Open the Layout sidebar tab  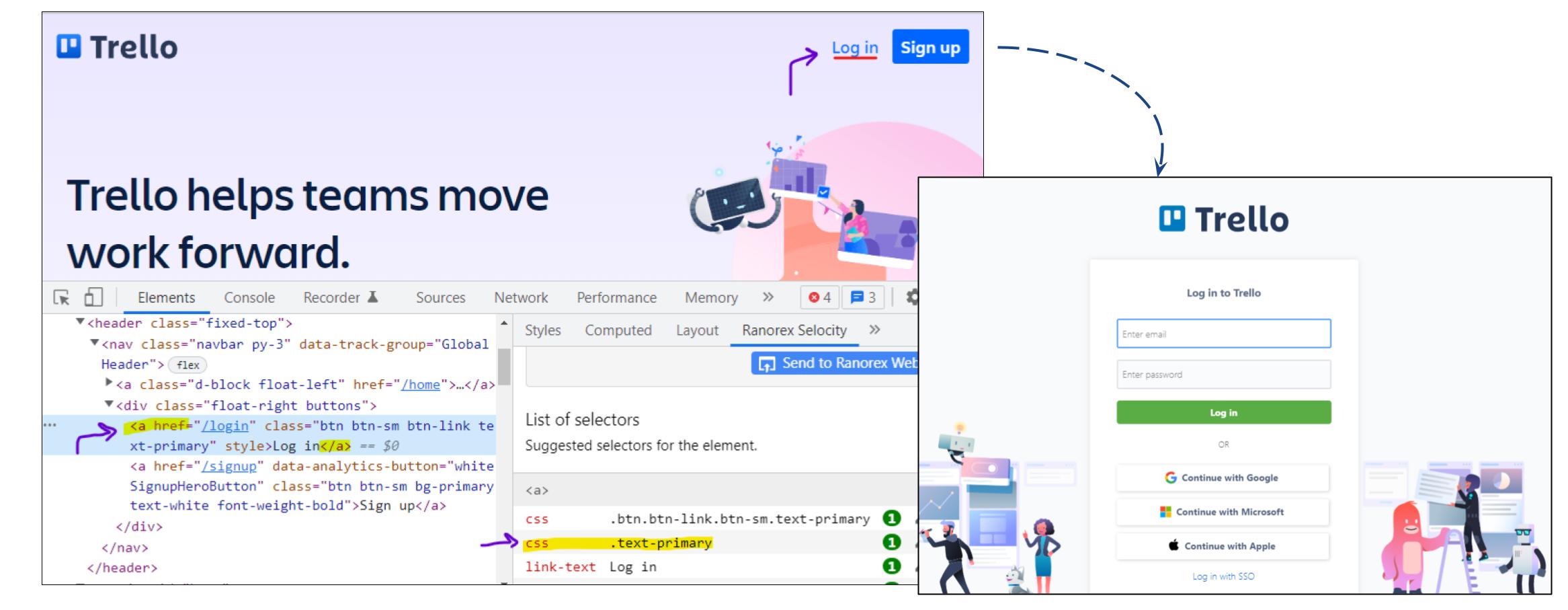click(697, 330)
